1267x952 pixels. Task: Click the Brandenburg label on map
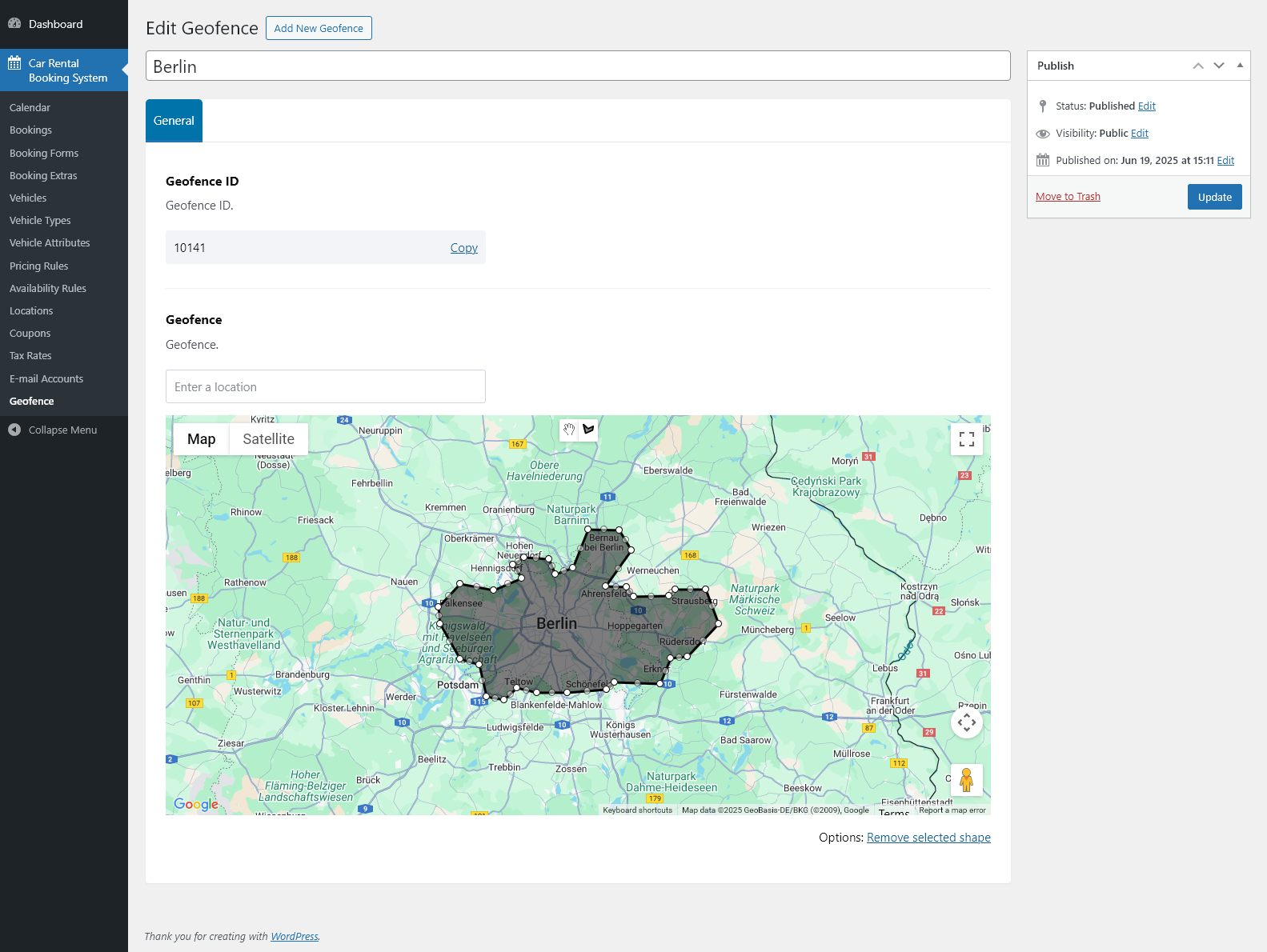click(x=303, y=674)
